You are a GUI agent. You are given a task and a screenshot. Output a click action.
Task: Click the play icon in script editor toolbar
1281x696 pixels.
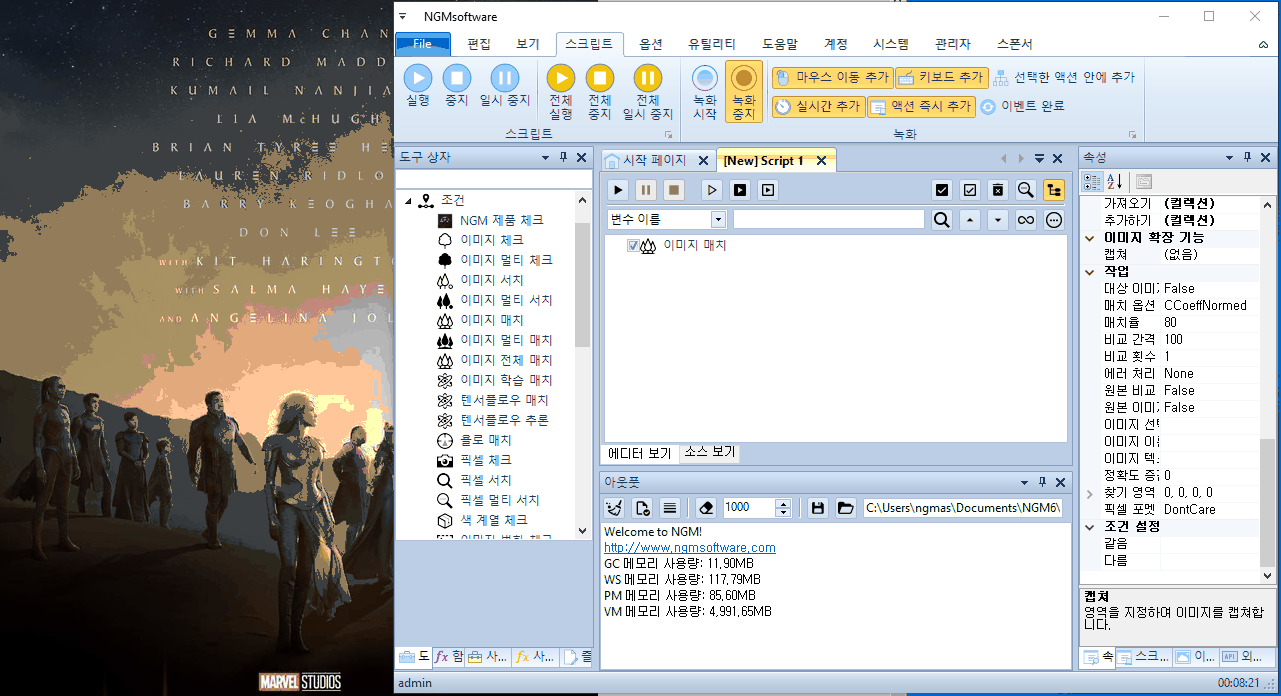(x=619, y=190)
